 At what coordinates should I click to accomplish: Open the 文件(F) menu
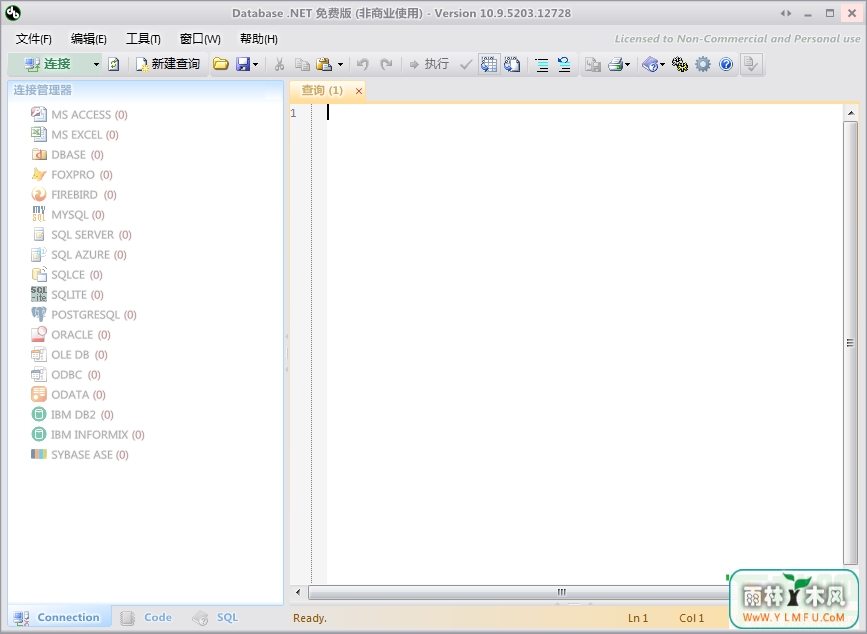[34, 39]
